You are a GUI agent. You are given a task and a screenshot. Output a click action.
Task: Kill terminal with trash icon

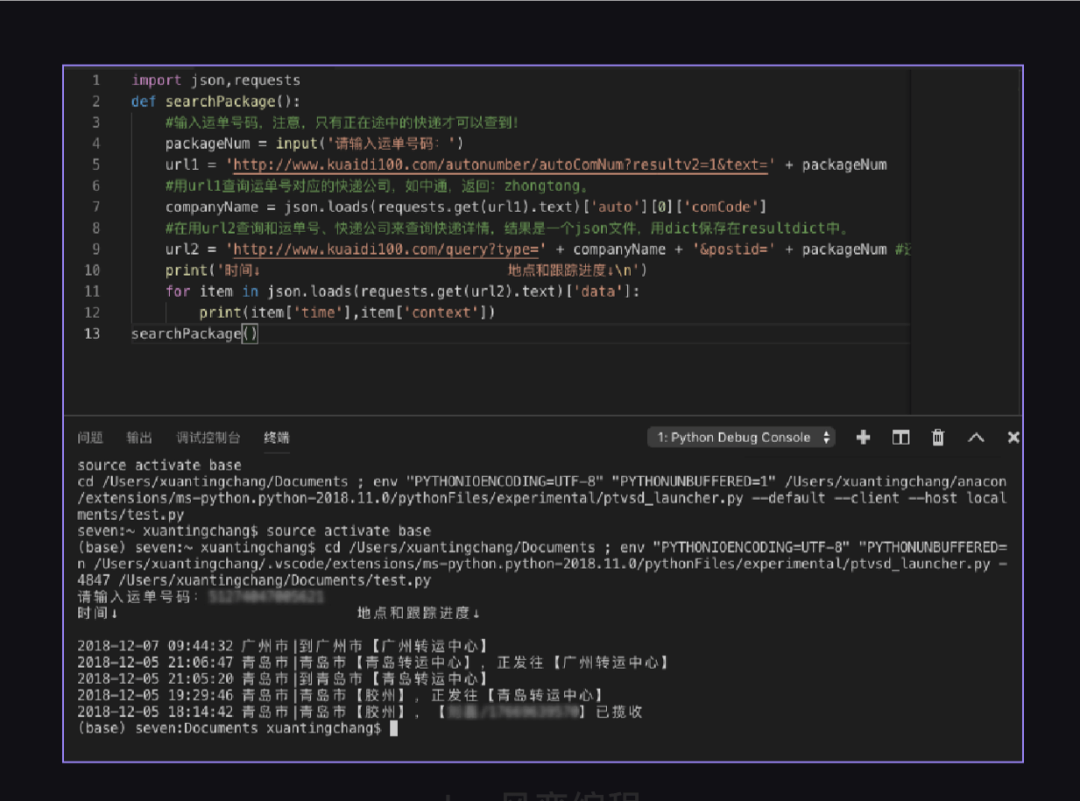(x=938, y=437)
